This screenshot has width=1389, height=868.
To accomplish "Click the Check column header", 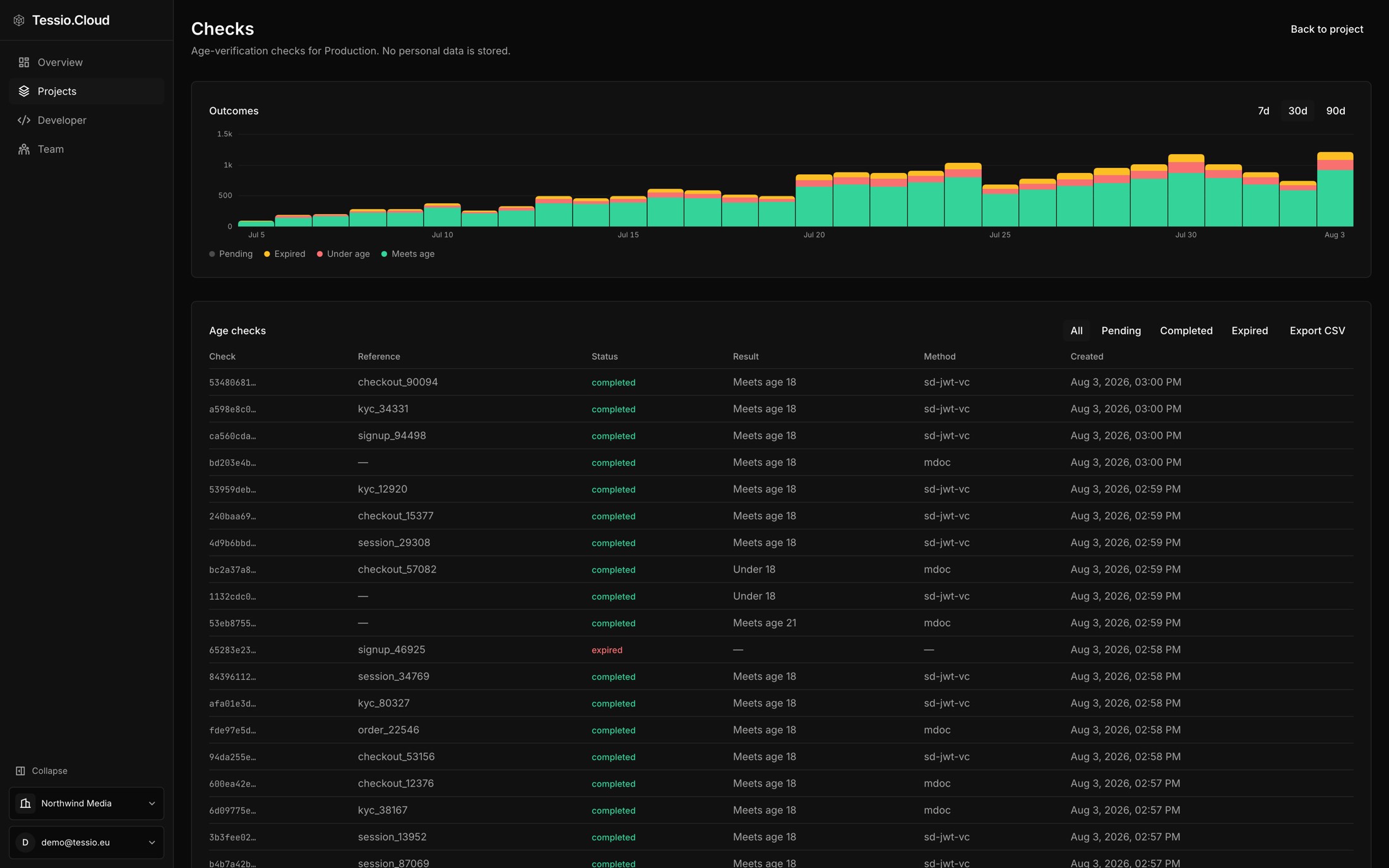I will pos(222,357).
